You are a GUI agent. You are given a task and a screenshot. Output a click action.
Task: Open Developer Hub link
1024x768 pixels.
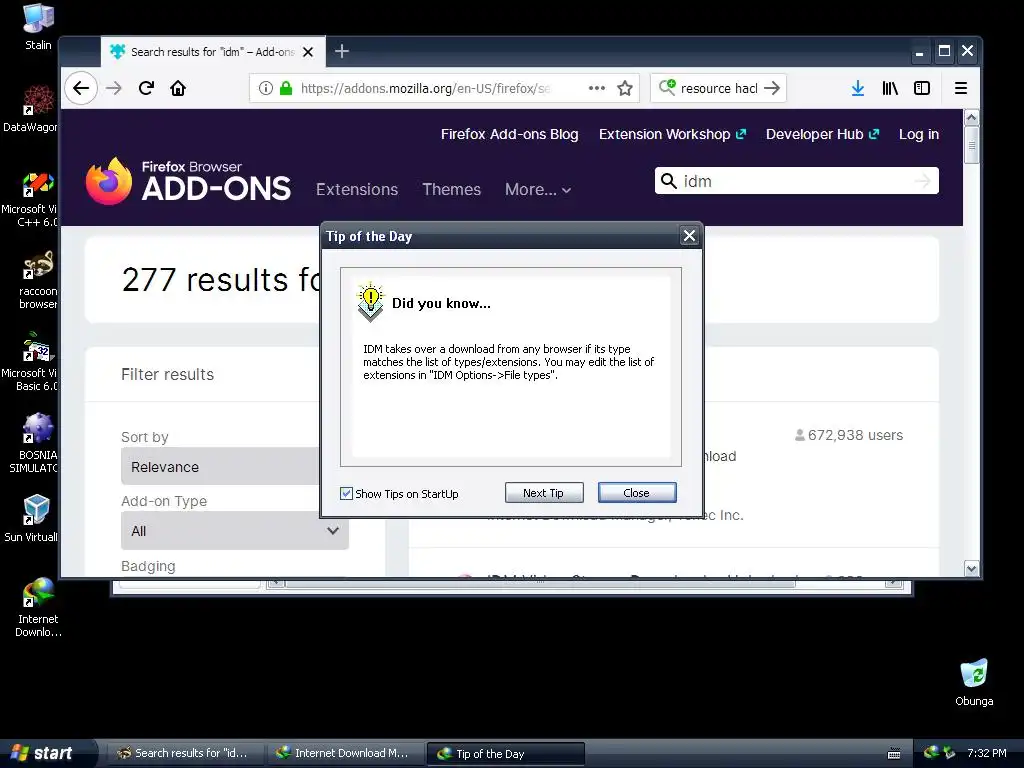pos(822,134)
